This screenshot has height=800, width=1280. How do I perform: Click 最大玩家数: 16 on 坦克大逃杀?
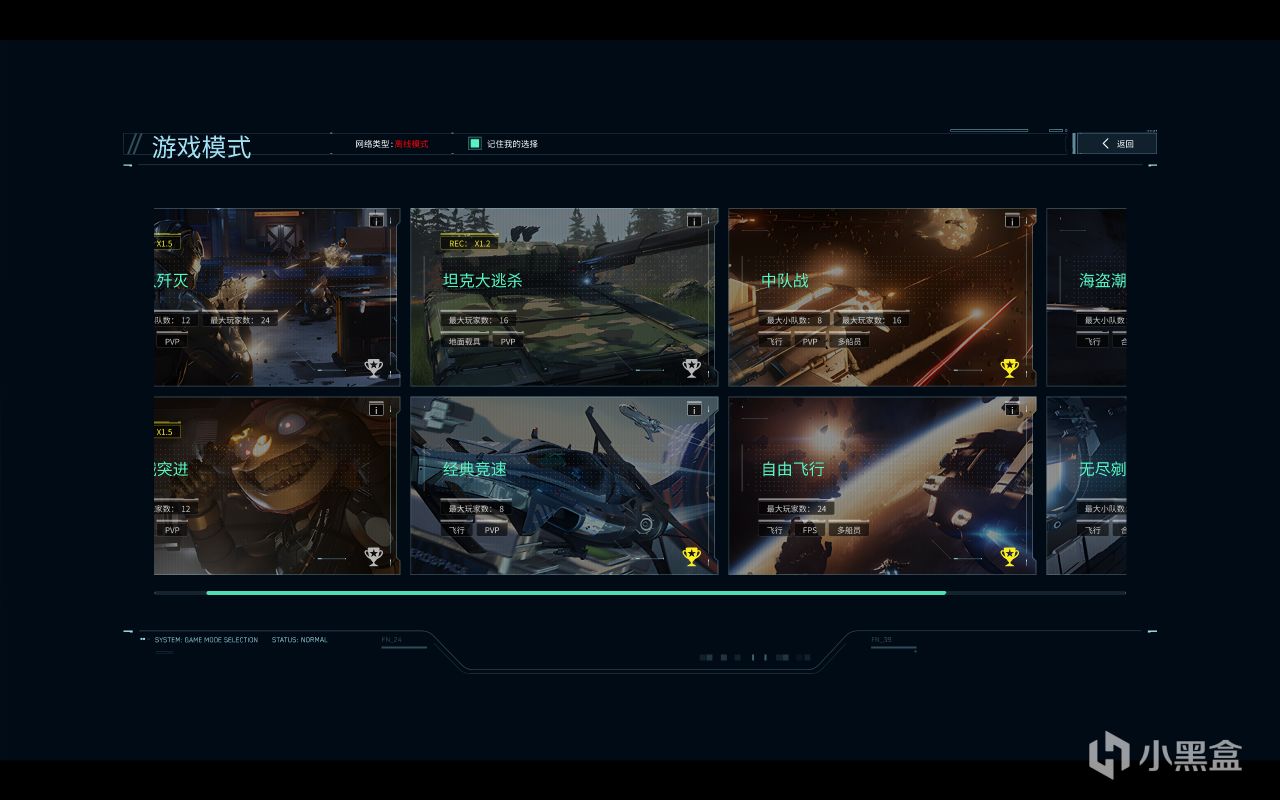pyautogui.click(x=479, y=320)
